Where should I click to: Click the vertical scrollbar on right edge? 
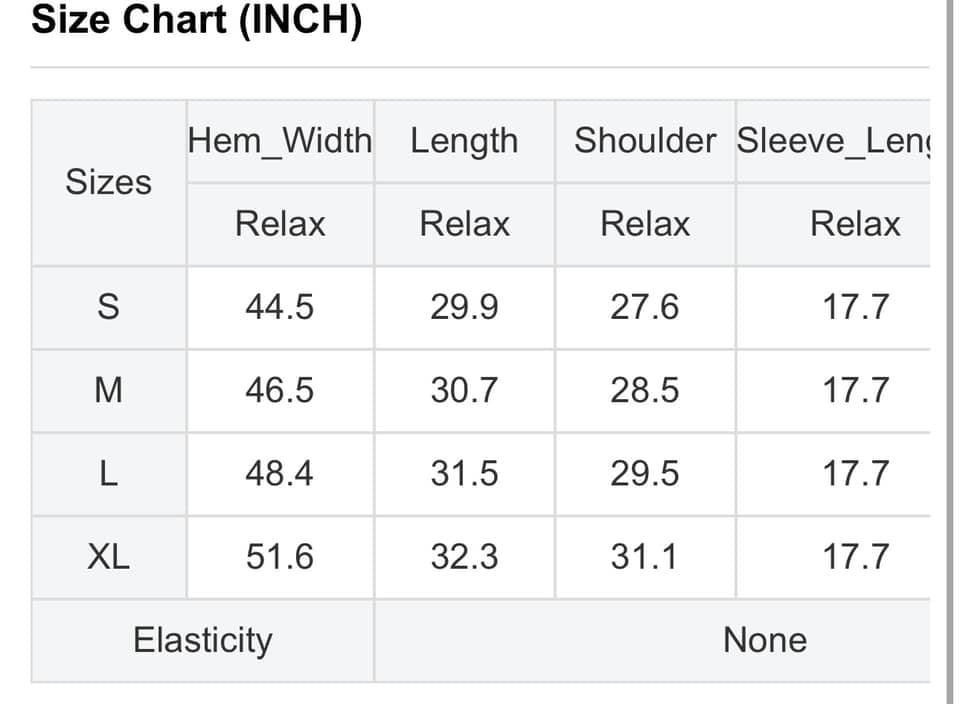click(949, 352)
